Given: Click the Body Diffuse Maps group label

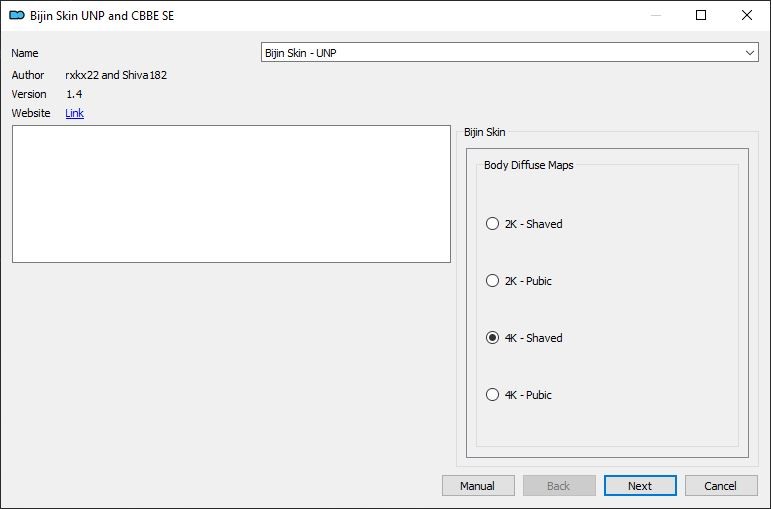Looking at the screenshot, I should [528, 165].
